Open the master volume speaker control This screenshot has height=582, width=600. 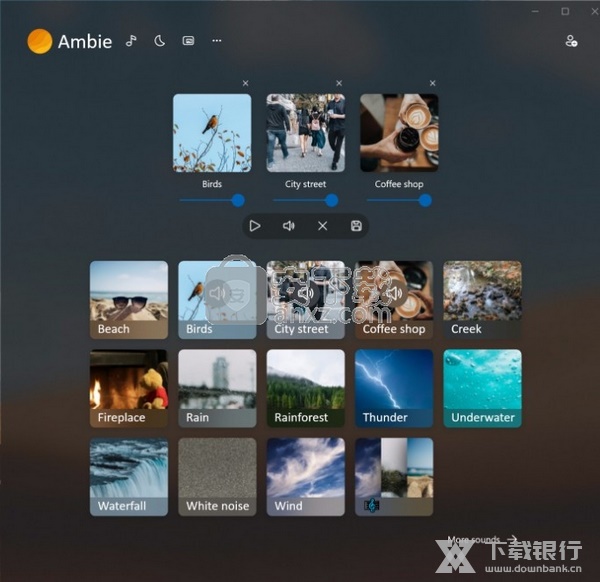coord(289,226)
